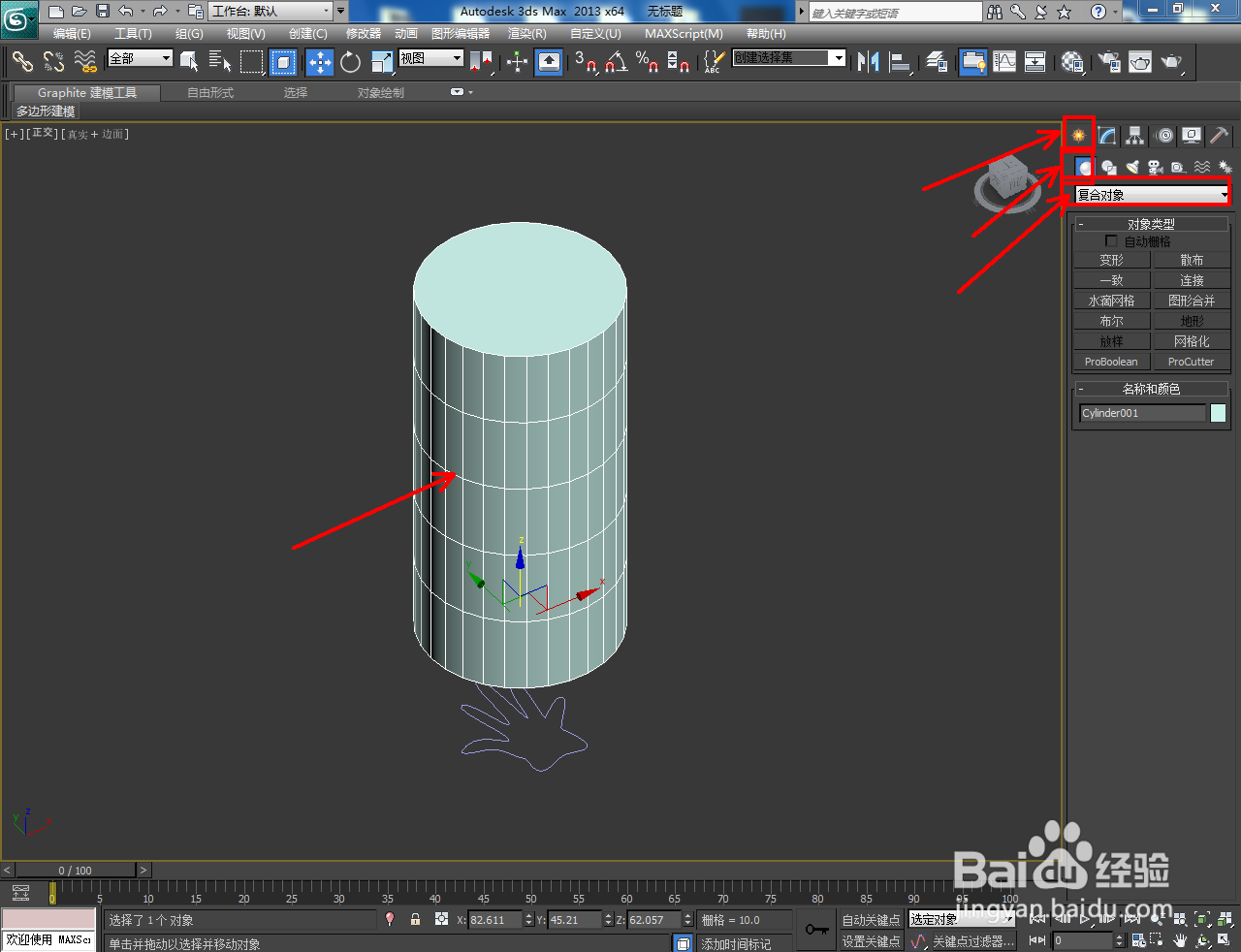Screen dimensions: 1241x952
Task: Activate the Select and Move tool
Action: pyautogui.click(x=320, y=62)
